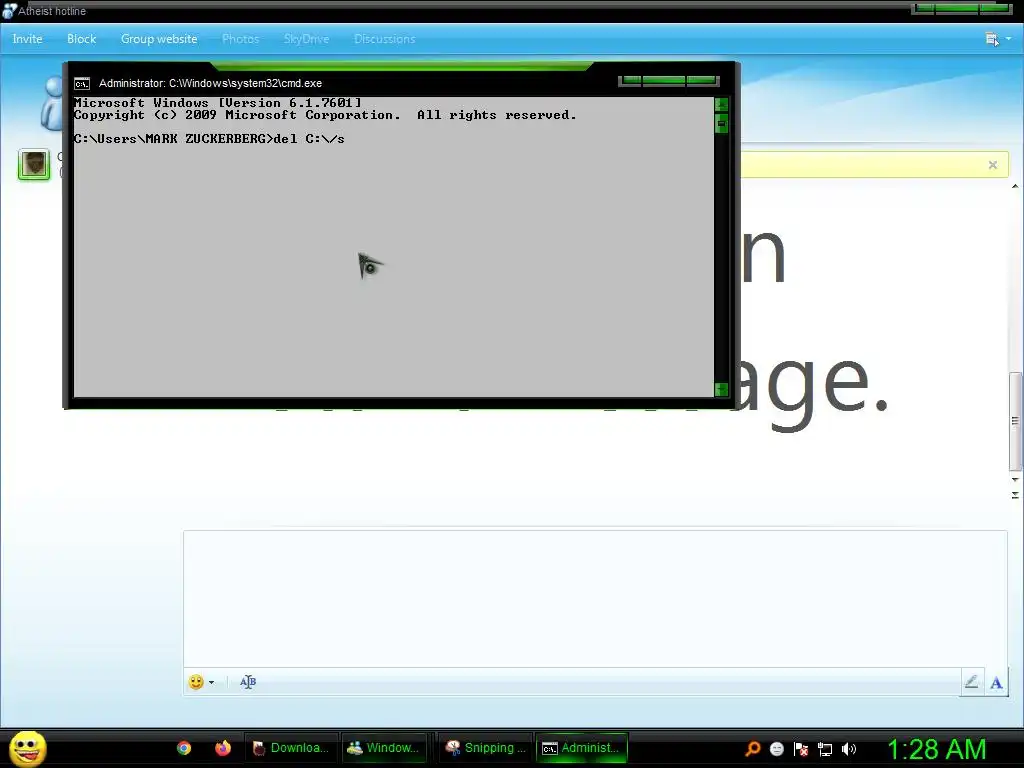
Task: Switch to the Snipping Tool taskbar button
Action: (485, 748)
